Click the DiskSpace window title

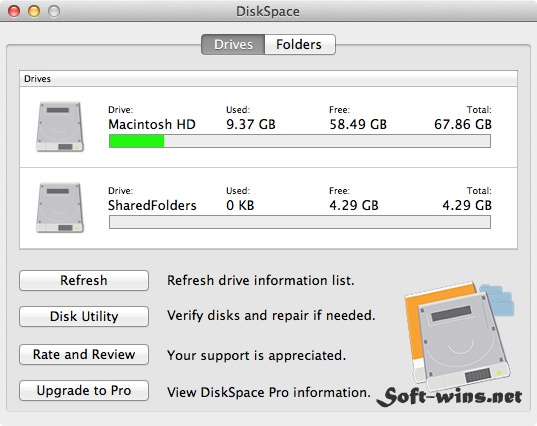(268, 11)
